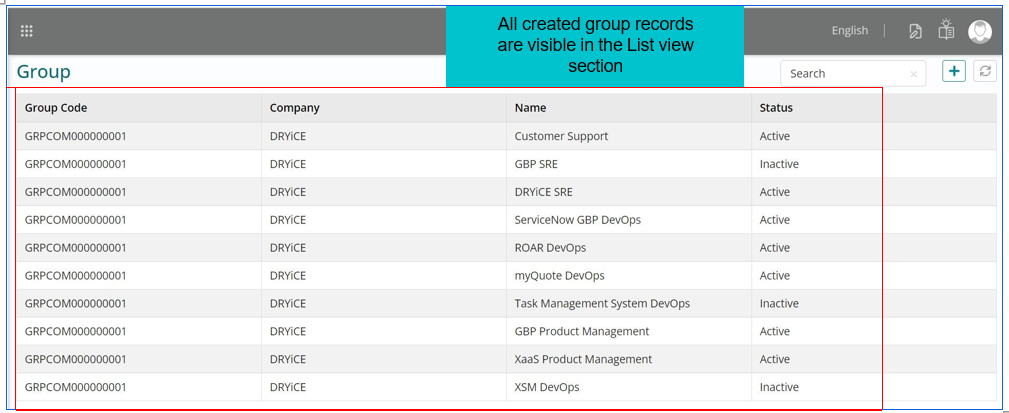Screen dimensions: 1009x413
Task: Click the XSM DevOps group entry
Action: 546,388
